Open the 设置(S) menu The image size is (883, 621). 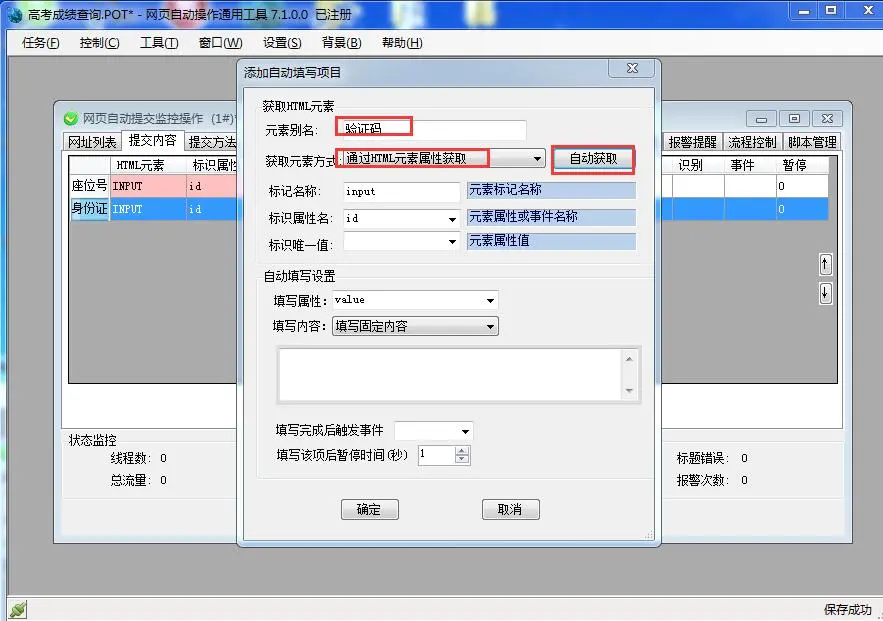282,42
